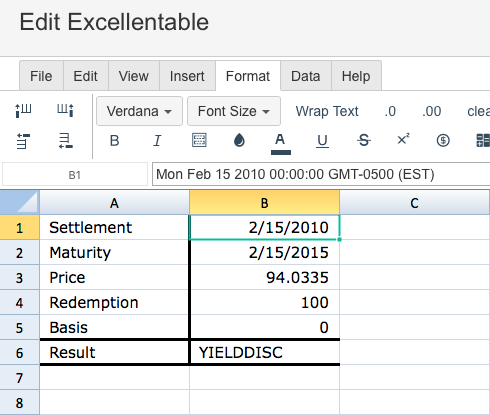
Task: Click the font color A swatch
Action: click(x=281, y=143)
